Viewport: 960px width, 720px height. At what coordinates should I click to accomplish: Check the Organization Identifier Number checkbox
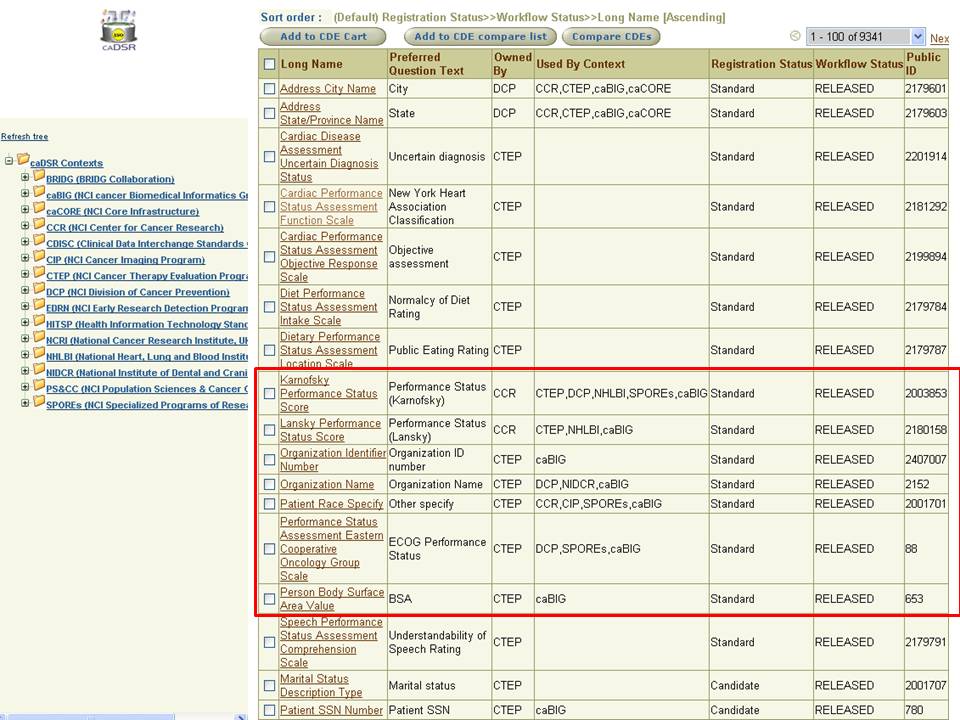(x=269, y=459)
